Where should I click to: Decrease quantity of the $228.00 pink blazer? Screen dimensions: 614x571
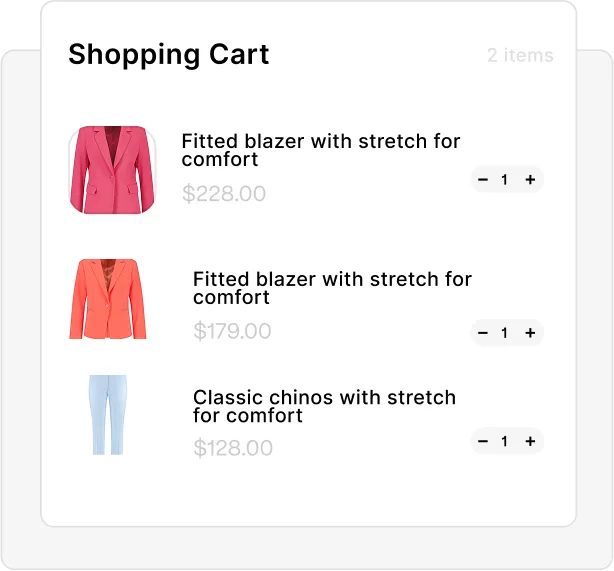tap(483, 180)
